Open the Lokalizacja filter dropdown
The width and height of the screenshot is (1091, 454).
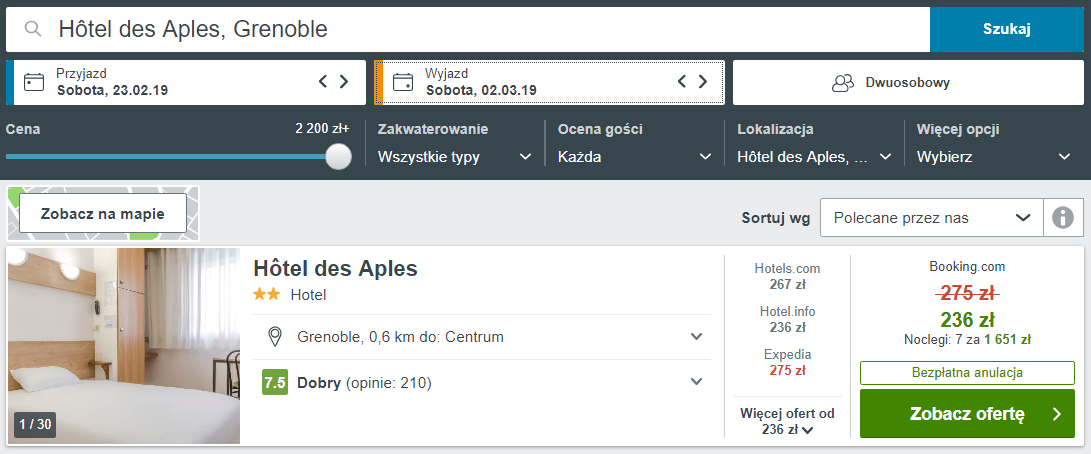tap(814, 157)
